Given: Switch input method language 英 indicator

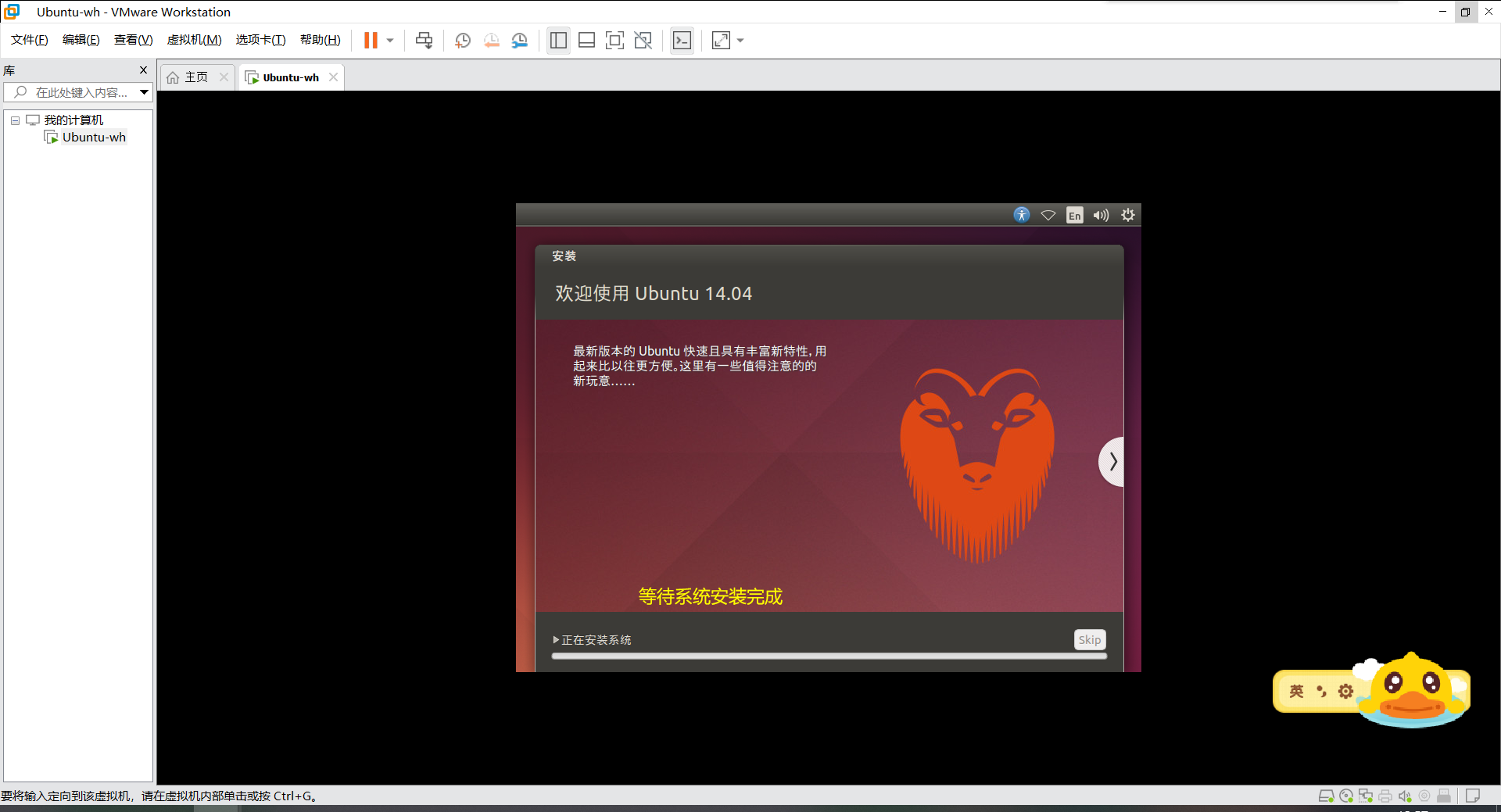Looking at the screenshot, I should (1297, 692).
